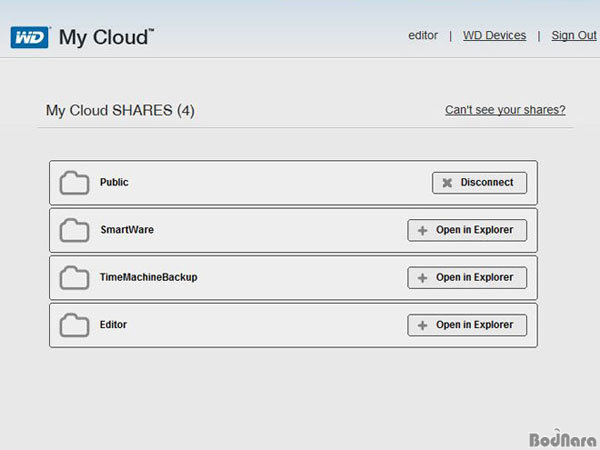
Task: Click the Editor share folder icon
Action: pos(74,325)
